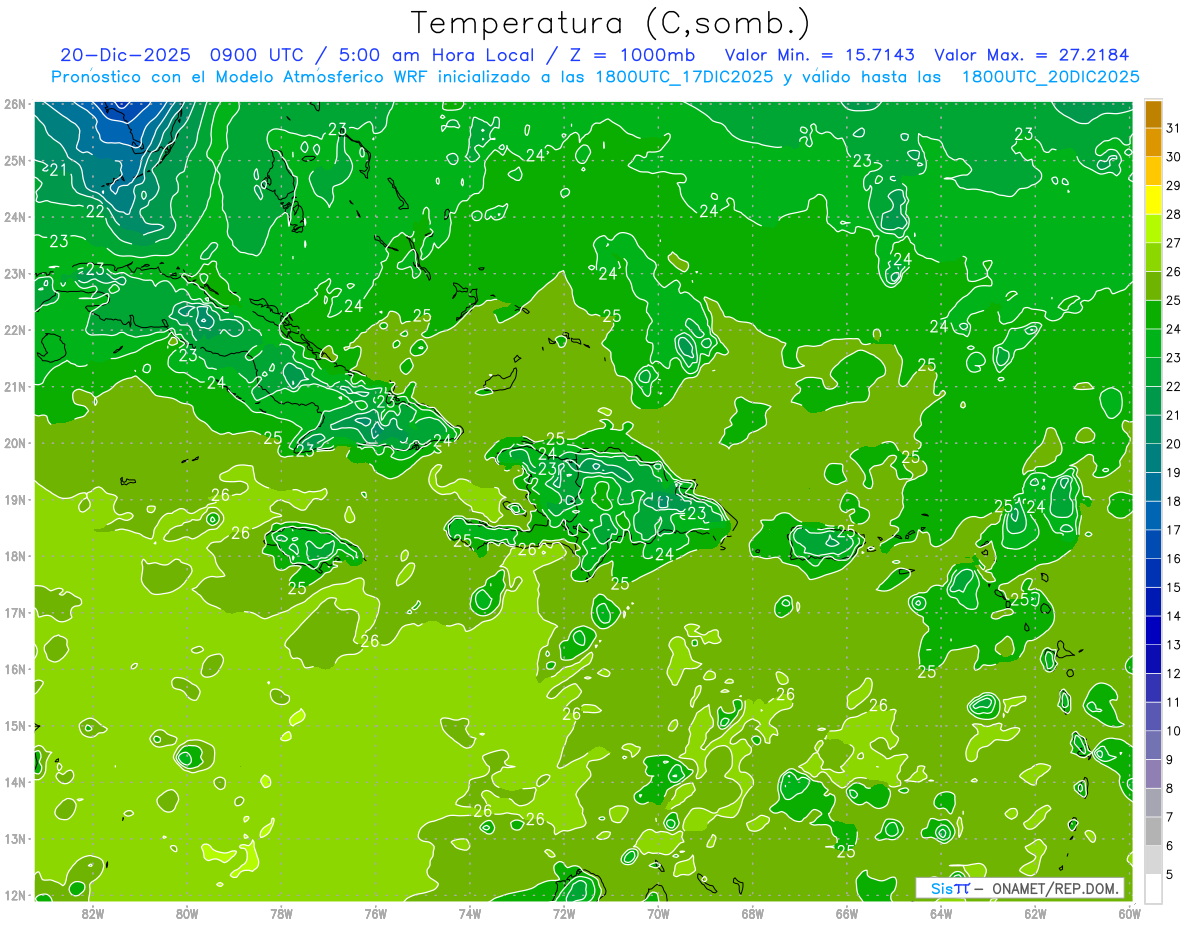
Task: Click the '18N' latitude axis label
Action: point(15,556)
